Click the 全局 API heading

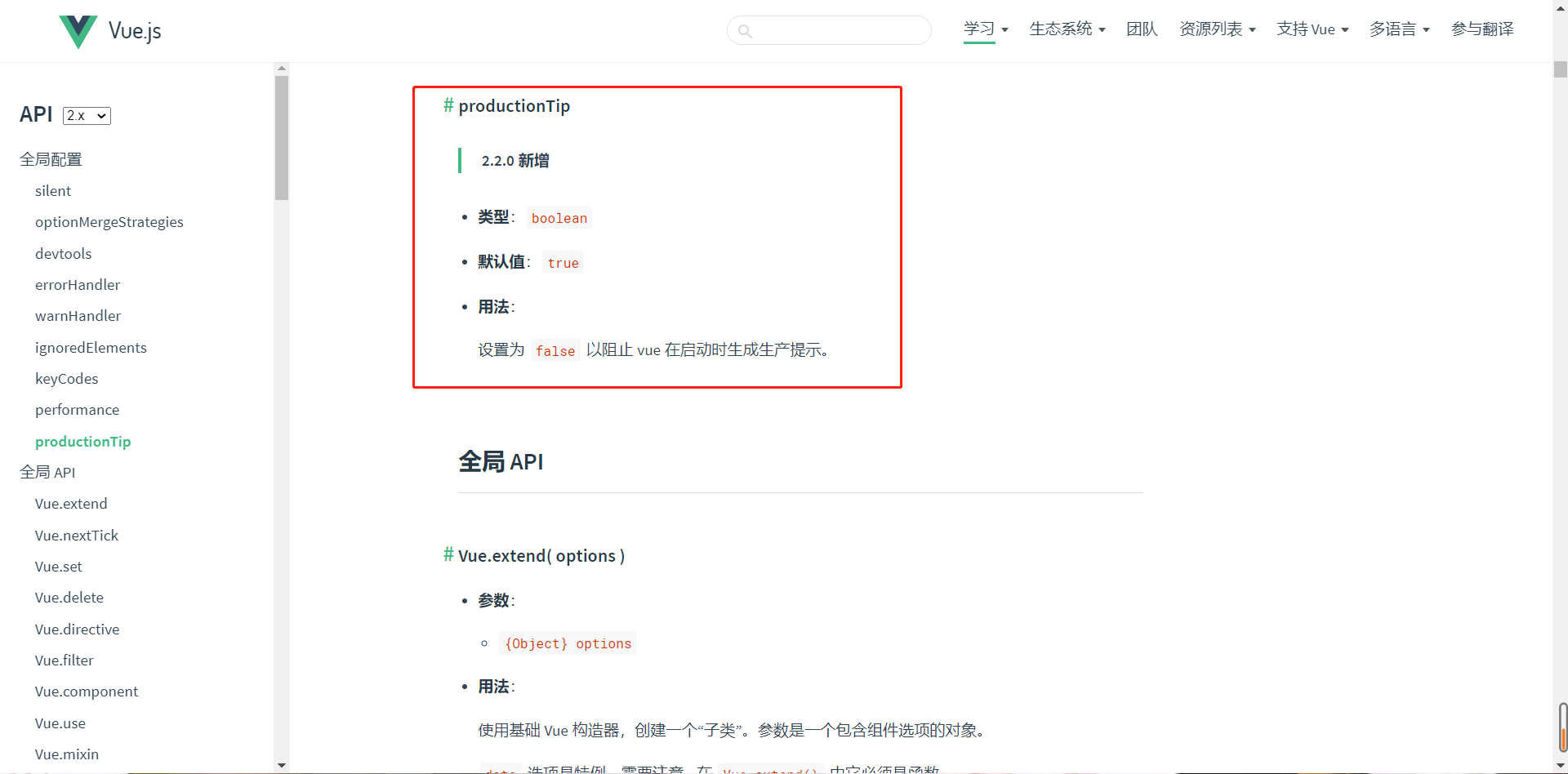point(501,462)
